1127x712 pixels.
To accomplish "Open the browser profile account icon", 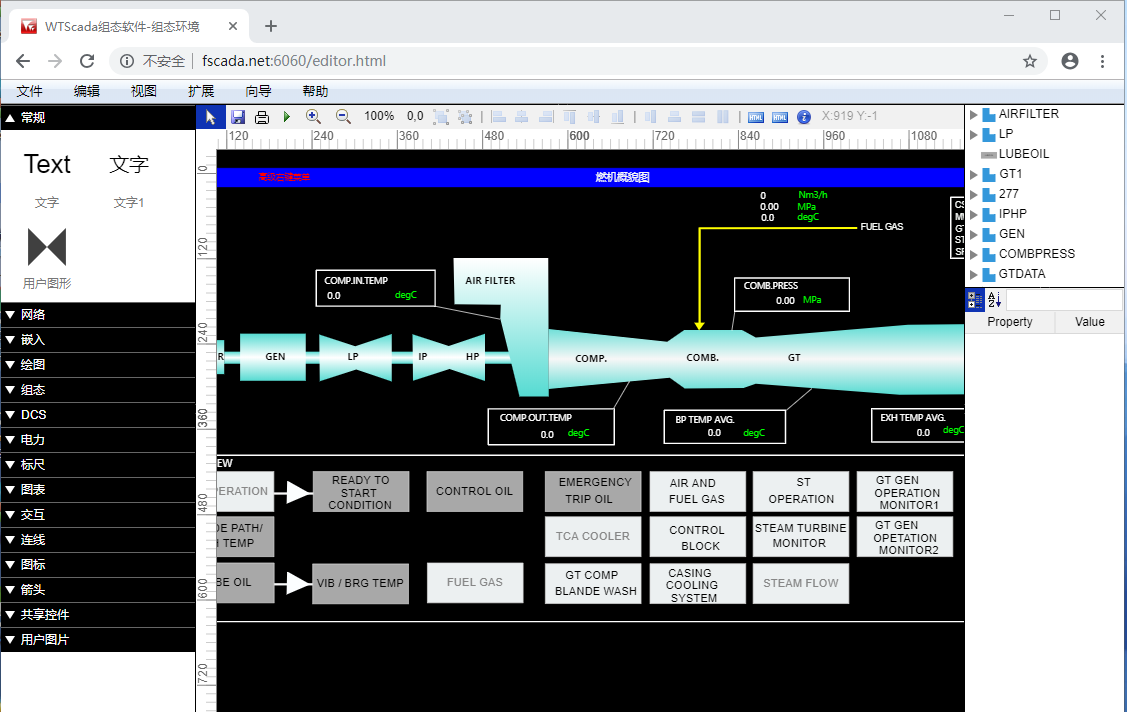I will [x=1070, y=61].
